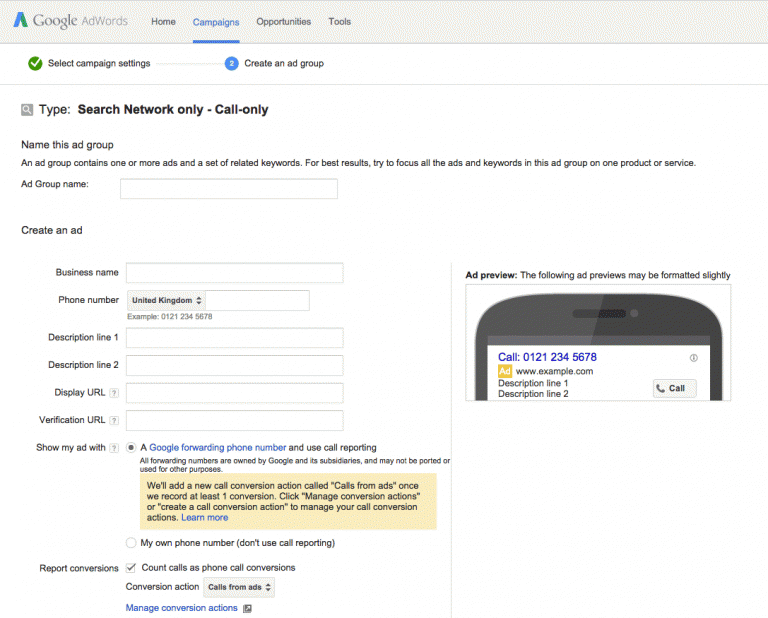This screenshot has width=768, height=618.
Task: Click the Manage conversion actions external icon
Action: 247,608
